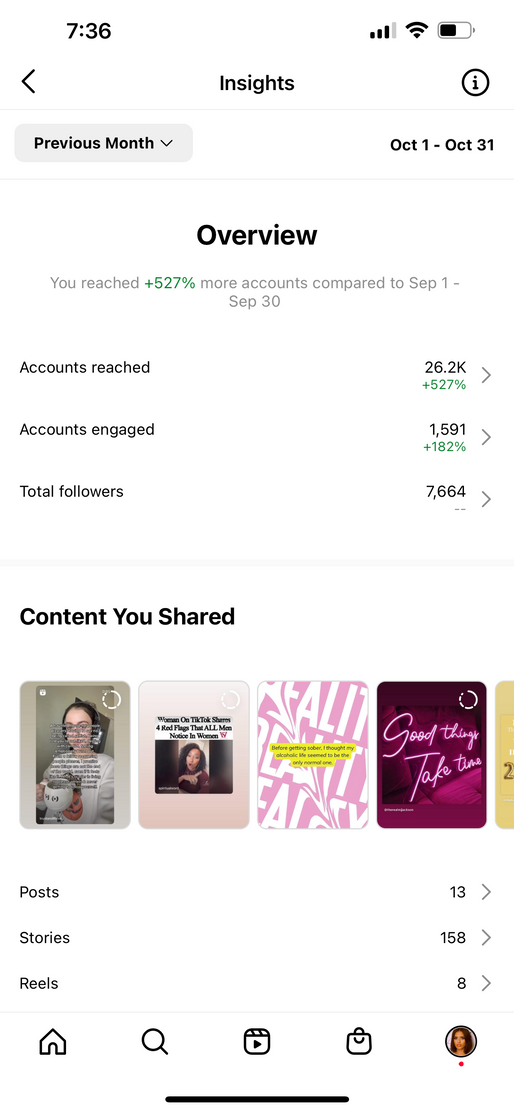Go to the Home tab icon
The image size is (514, 1112).
(53, 1042)
